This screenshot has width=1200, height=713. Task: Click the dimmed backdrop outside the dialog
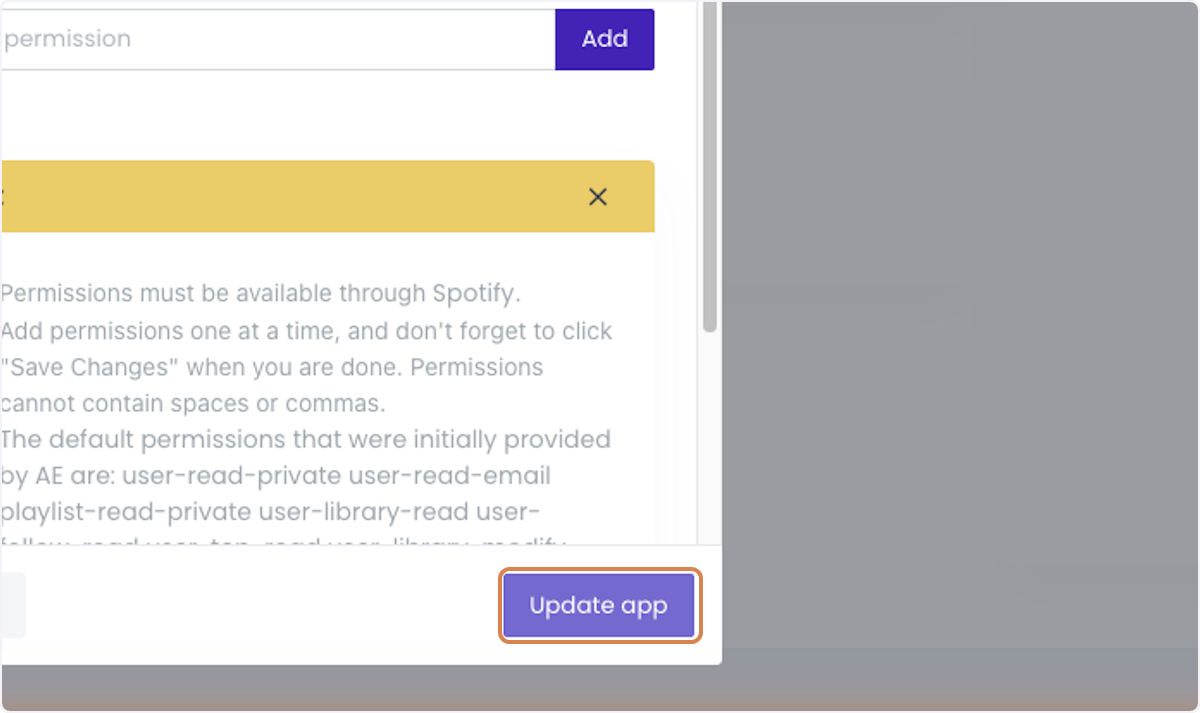960,330
